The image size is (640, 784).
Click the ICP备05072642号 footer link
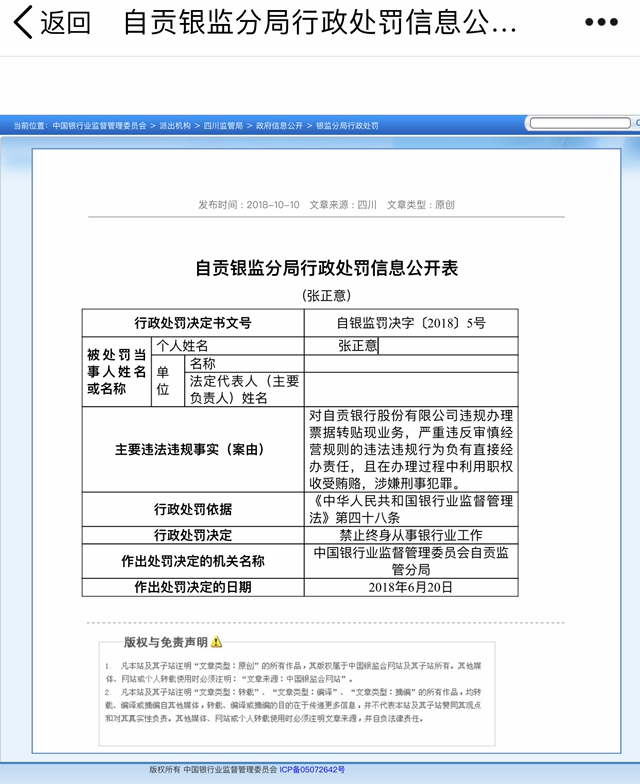311,770
